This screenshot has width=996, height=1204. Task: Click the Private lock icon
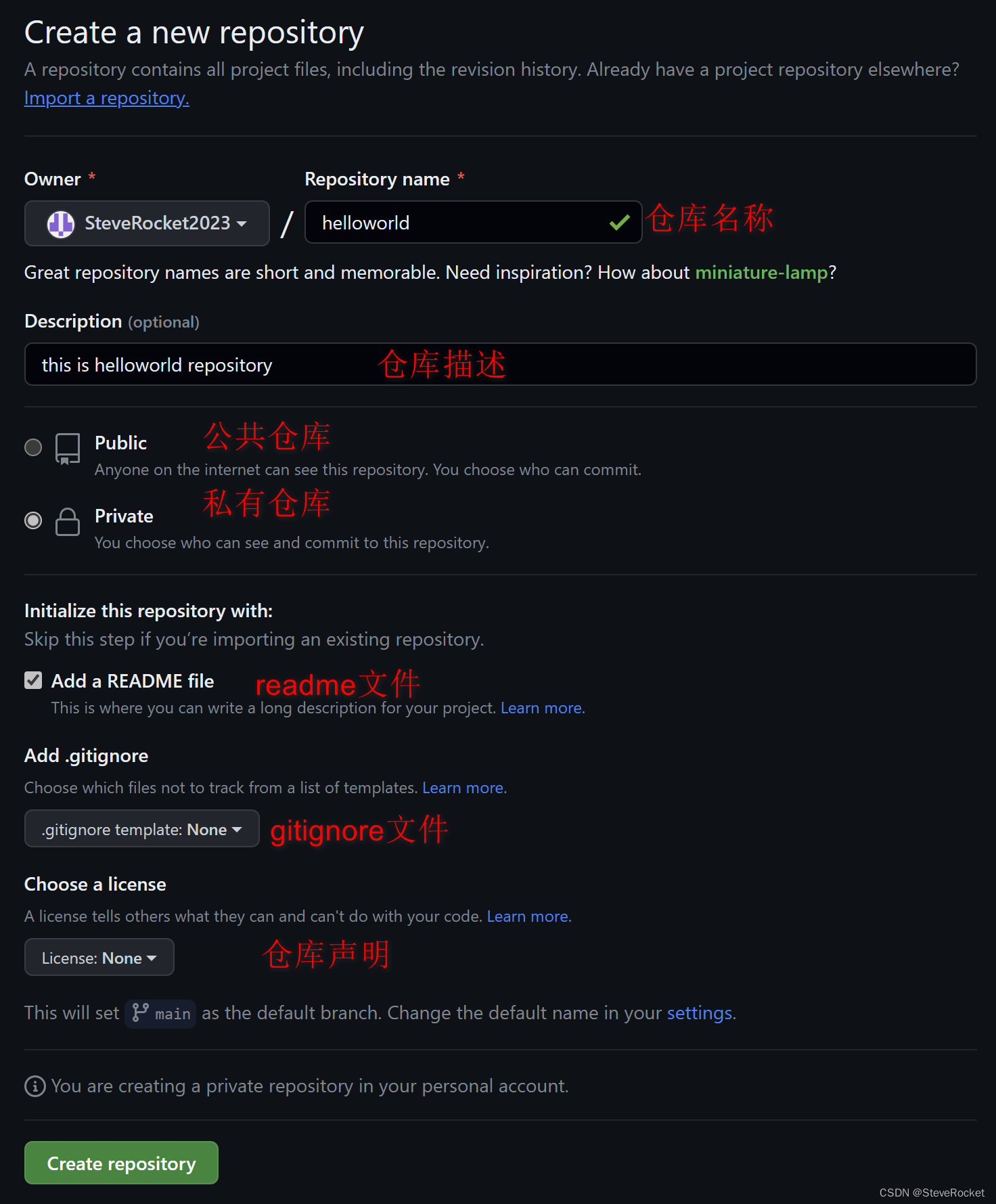(x=68, y=522)
